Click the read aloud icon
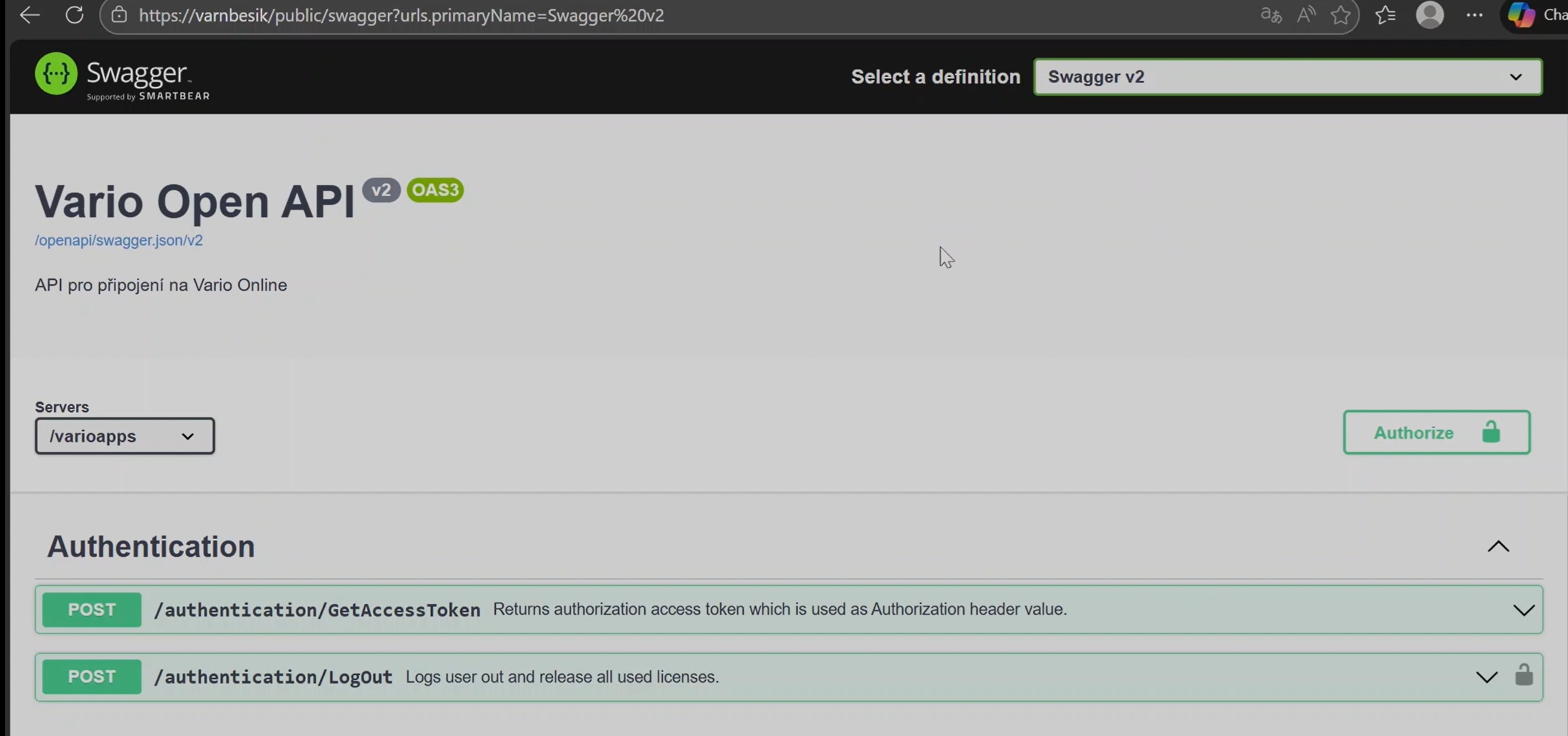1568x736 pixels. click(x=1306, y=15)
